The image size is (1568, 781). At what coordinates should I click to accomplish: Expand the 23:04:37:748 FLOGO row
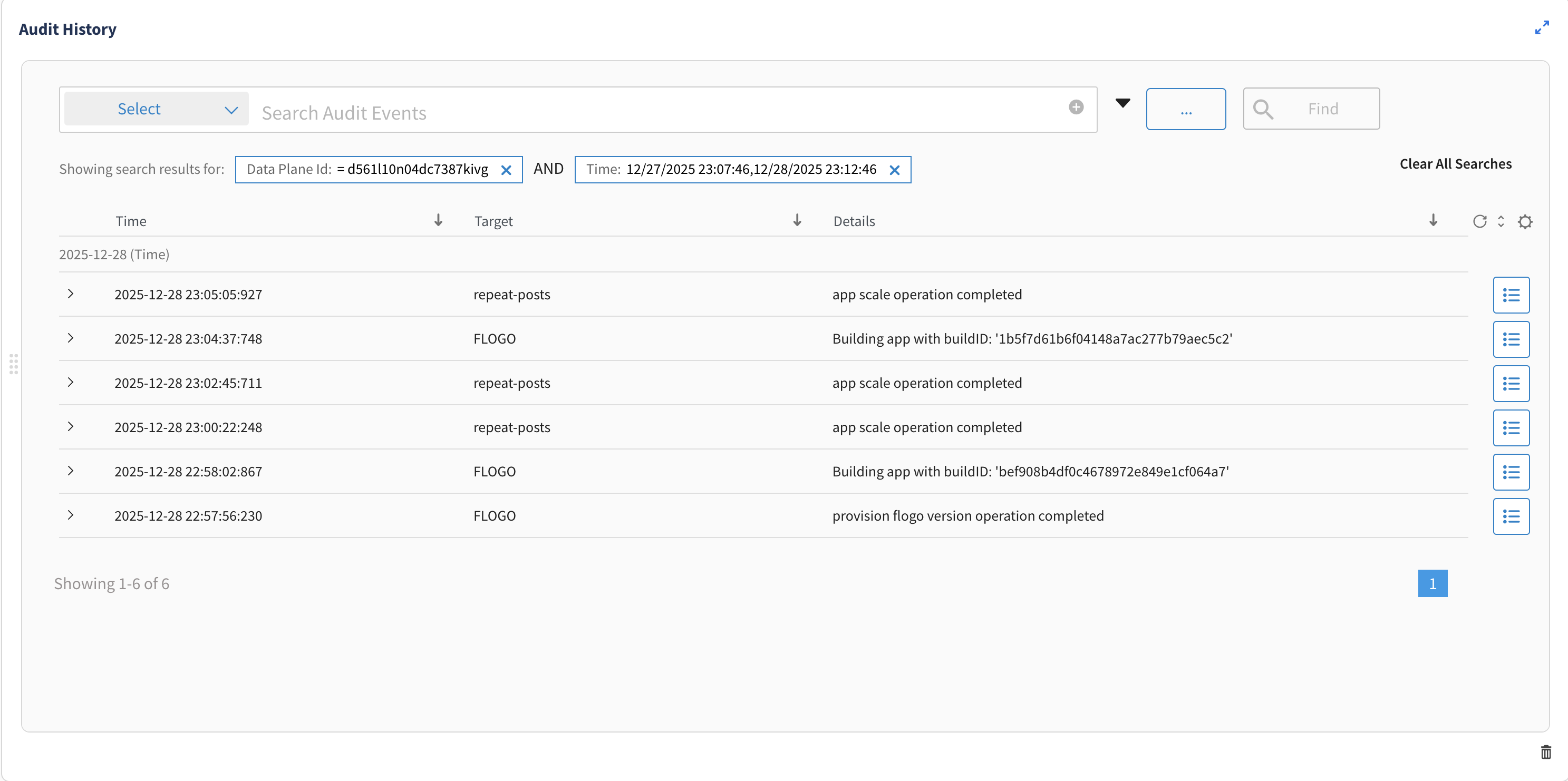[x=71, y=338]
